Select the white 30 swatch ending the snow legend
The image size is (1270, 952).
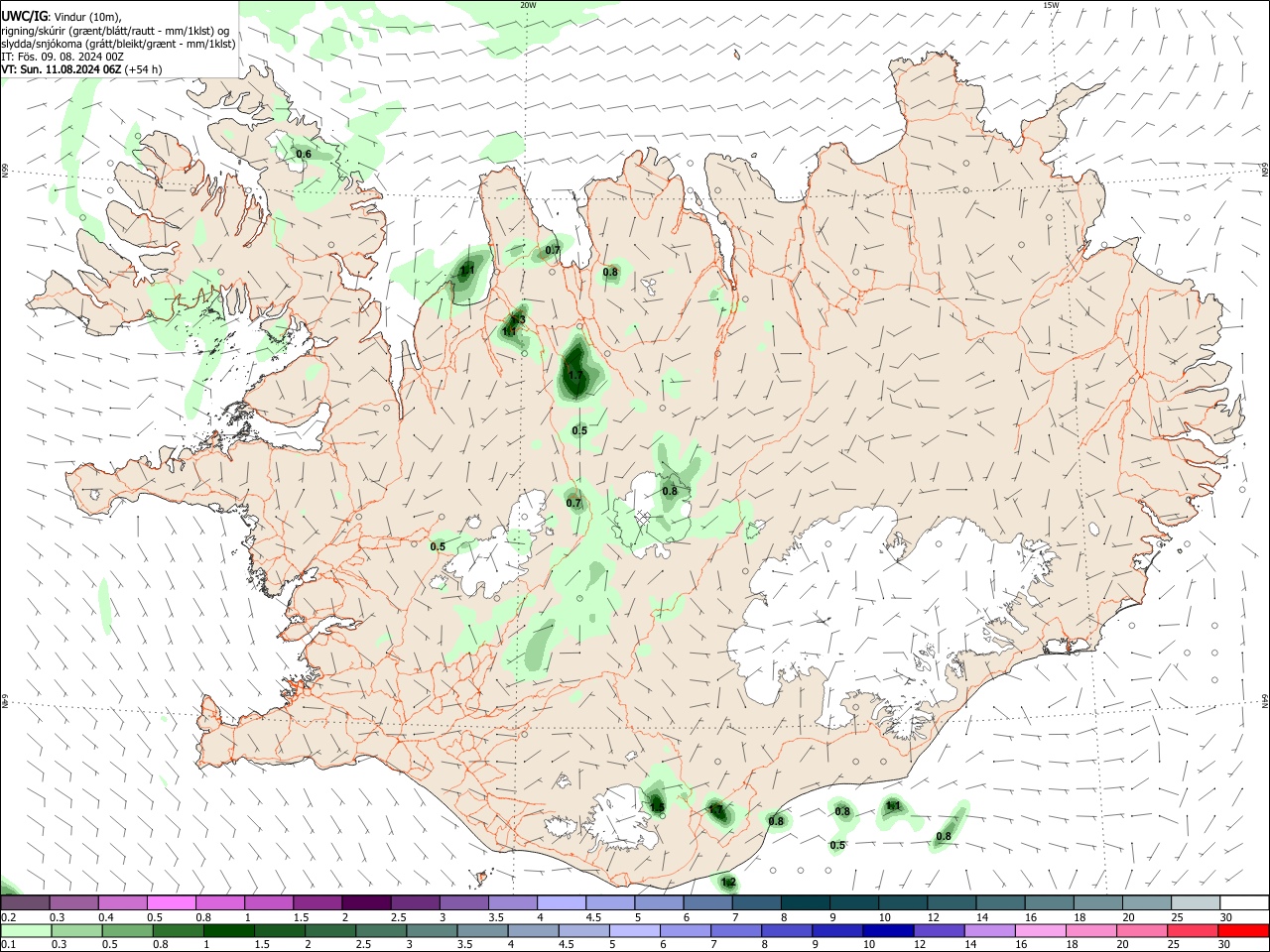pos(1244,902)
